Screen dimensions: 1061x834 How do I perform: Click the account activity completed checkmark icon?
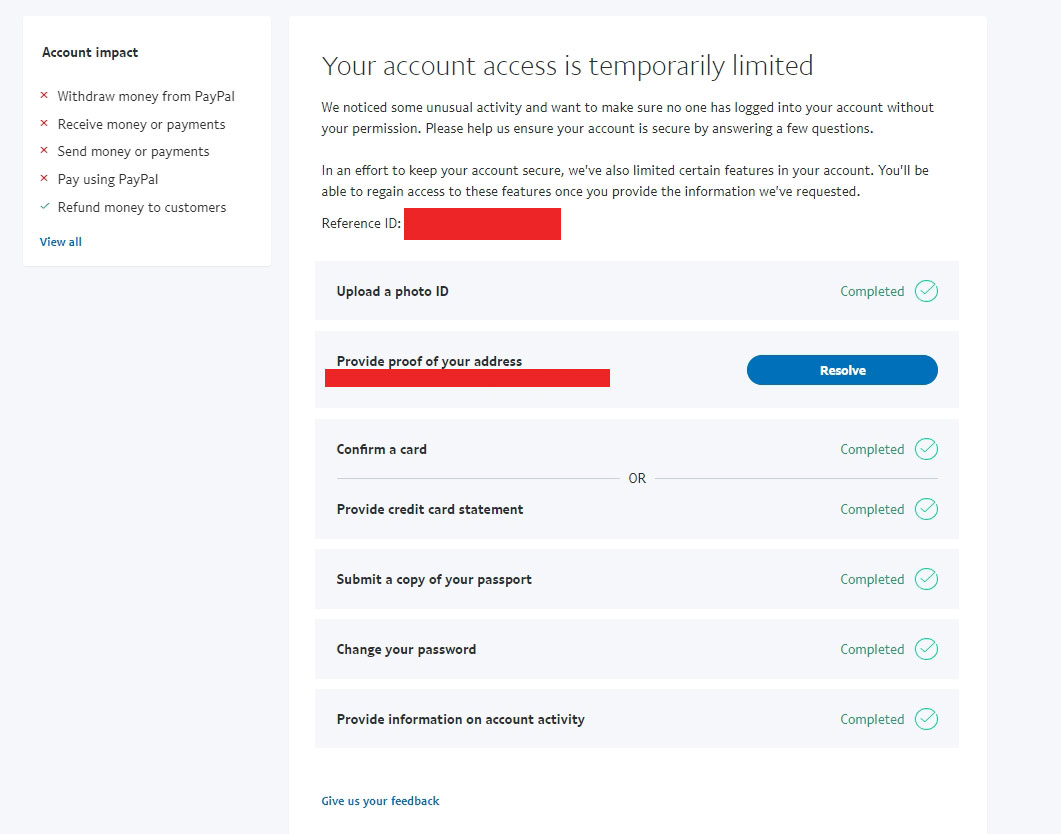926,719
